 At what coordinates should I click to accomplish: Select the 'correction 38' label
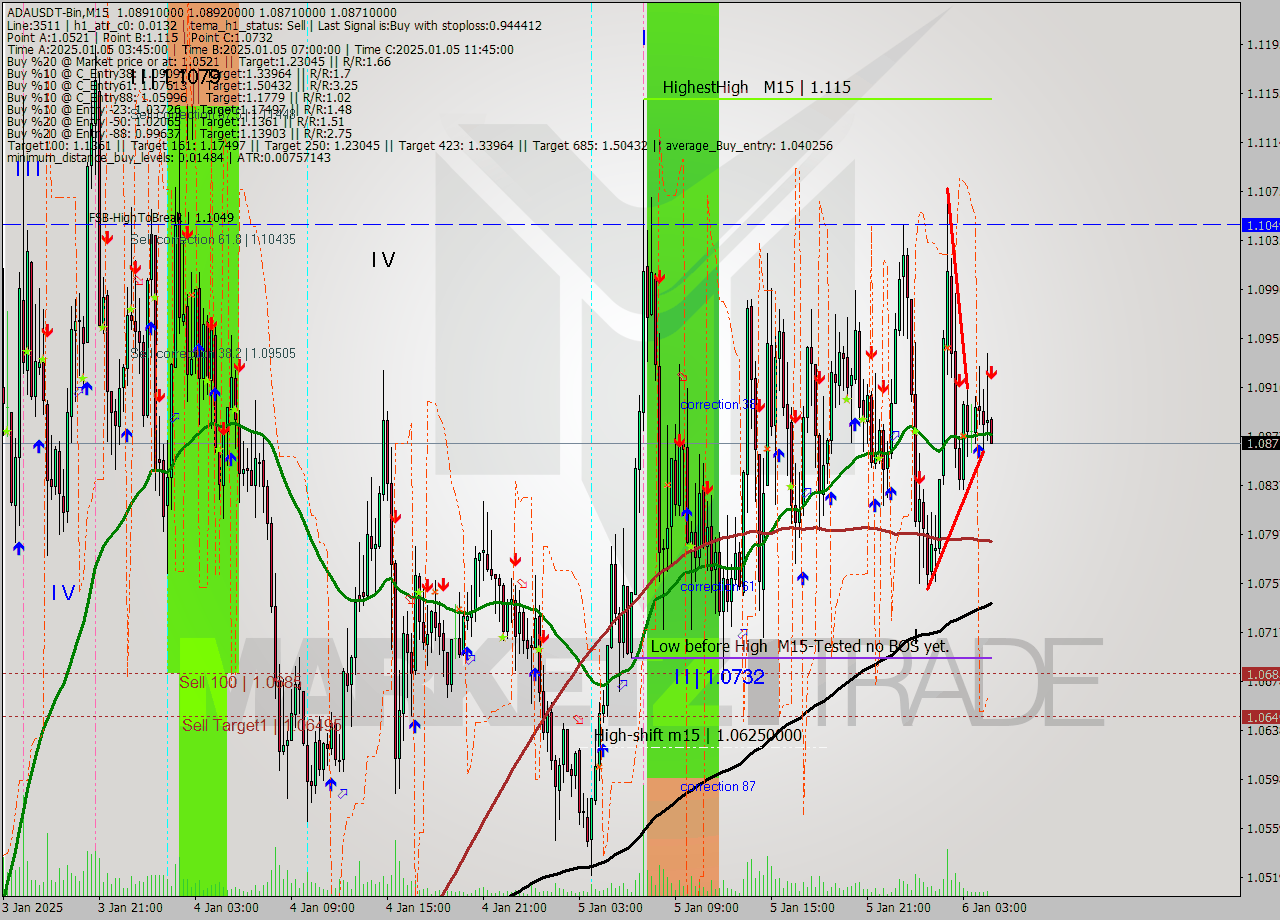(x=718, y=405)
